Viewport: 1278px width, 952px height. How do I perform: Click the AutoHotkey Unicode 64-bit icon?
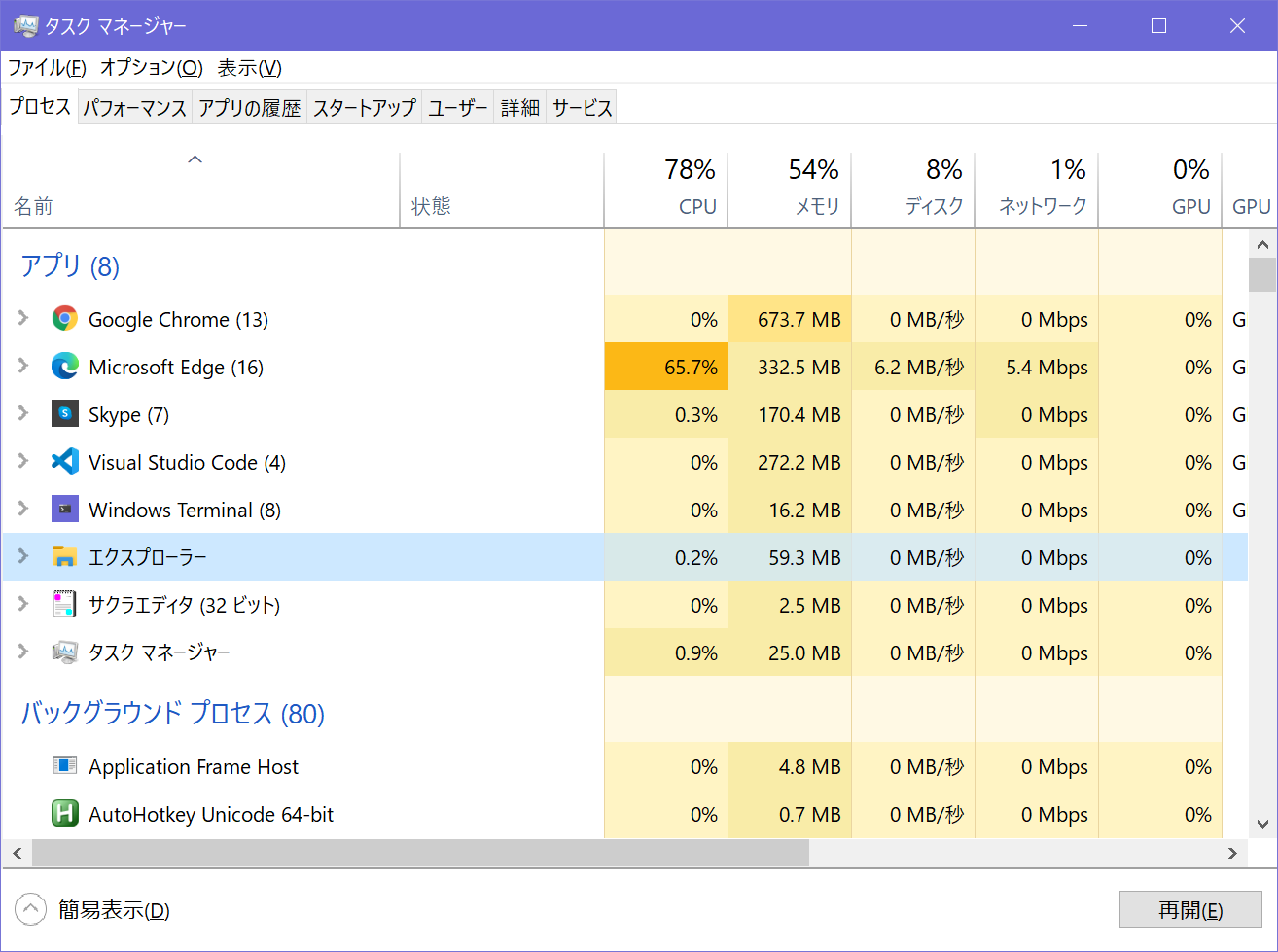click(64, 815)
